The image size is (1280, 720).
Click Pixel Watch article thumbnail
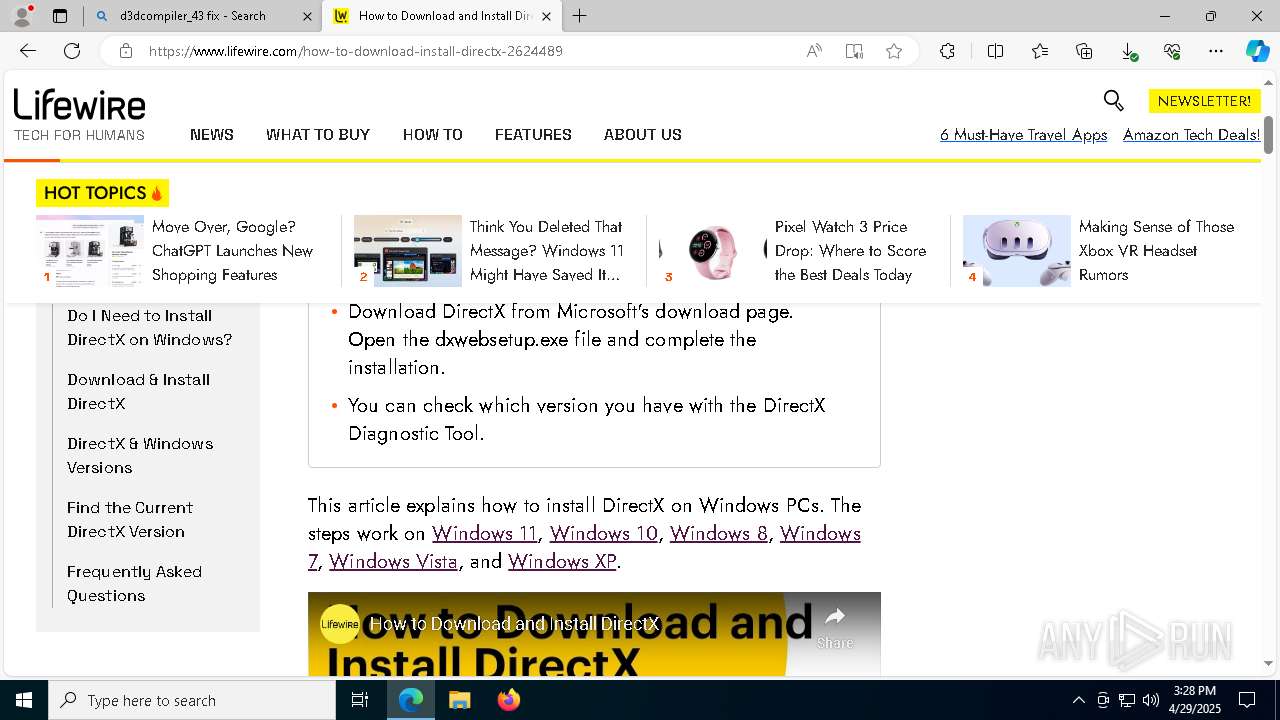pos(714,251)
